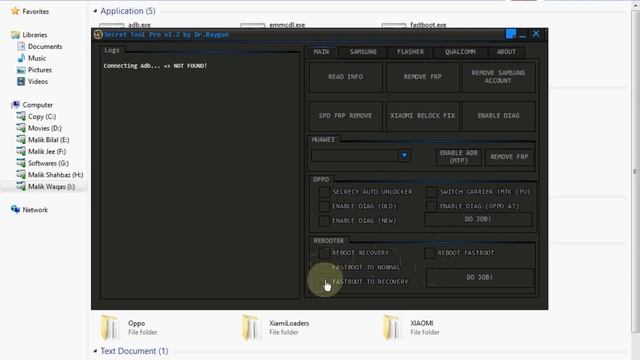Click the Huawei model combo box field

361,156
